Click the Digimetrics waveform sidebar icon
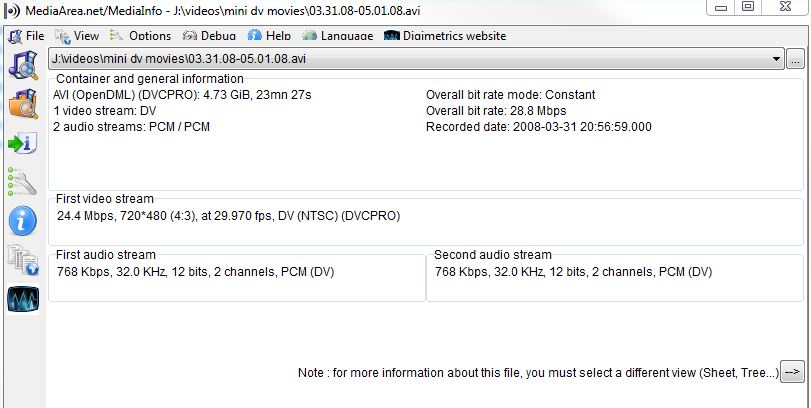The width and height of the screenshot is (811, 408). pos(22,298)
